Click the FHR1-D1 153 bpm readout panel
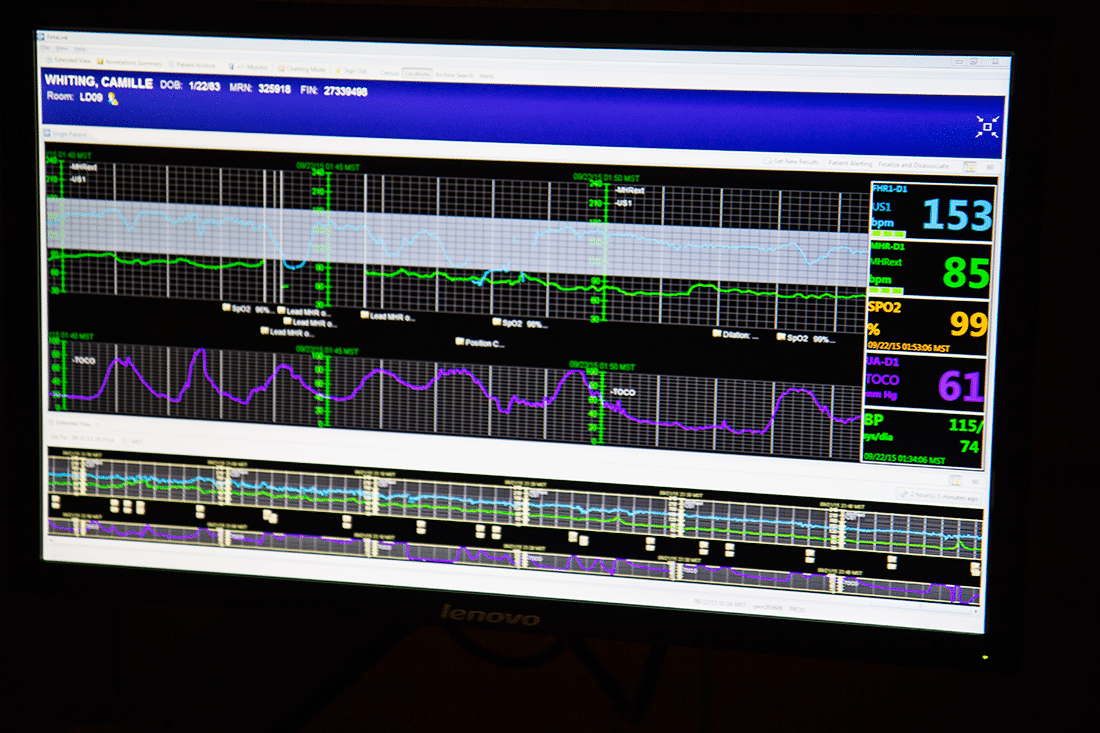This screenshot has width=1100, height=733. coord(930,213)
